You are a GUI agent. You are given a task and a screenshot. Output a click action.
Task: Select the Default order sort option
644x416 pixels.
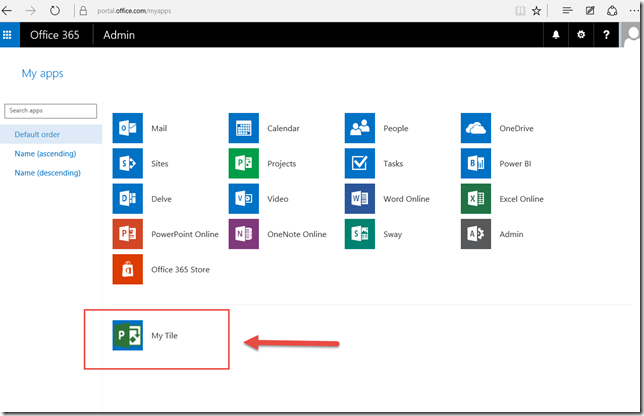(51, 134)
